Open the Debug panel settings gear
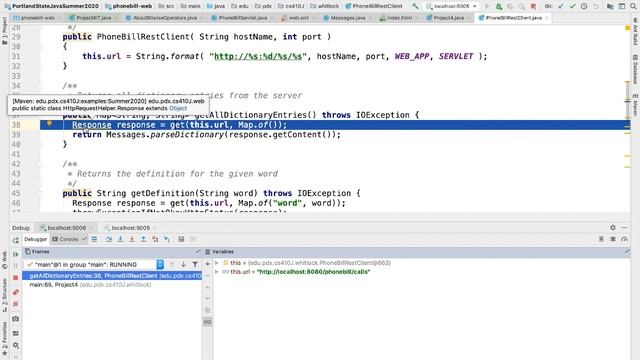Screen dimensions: 640x360 (x=613, y=227)
